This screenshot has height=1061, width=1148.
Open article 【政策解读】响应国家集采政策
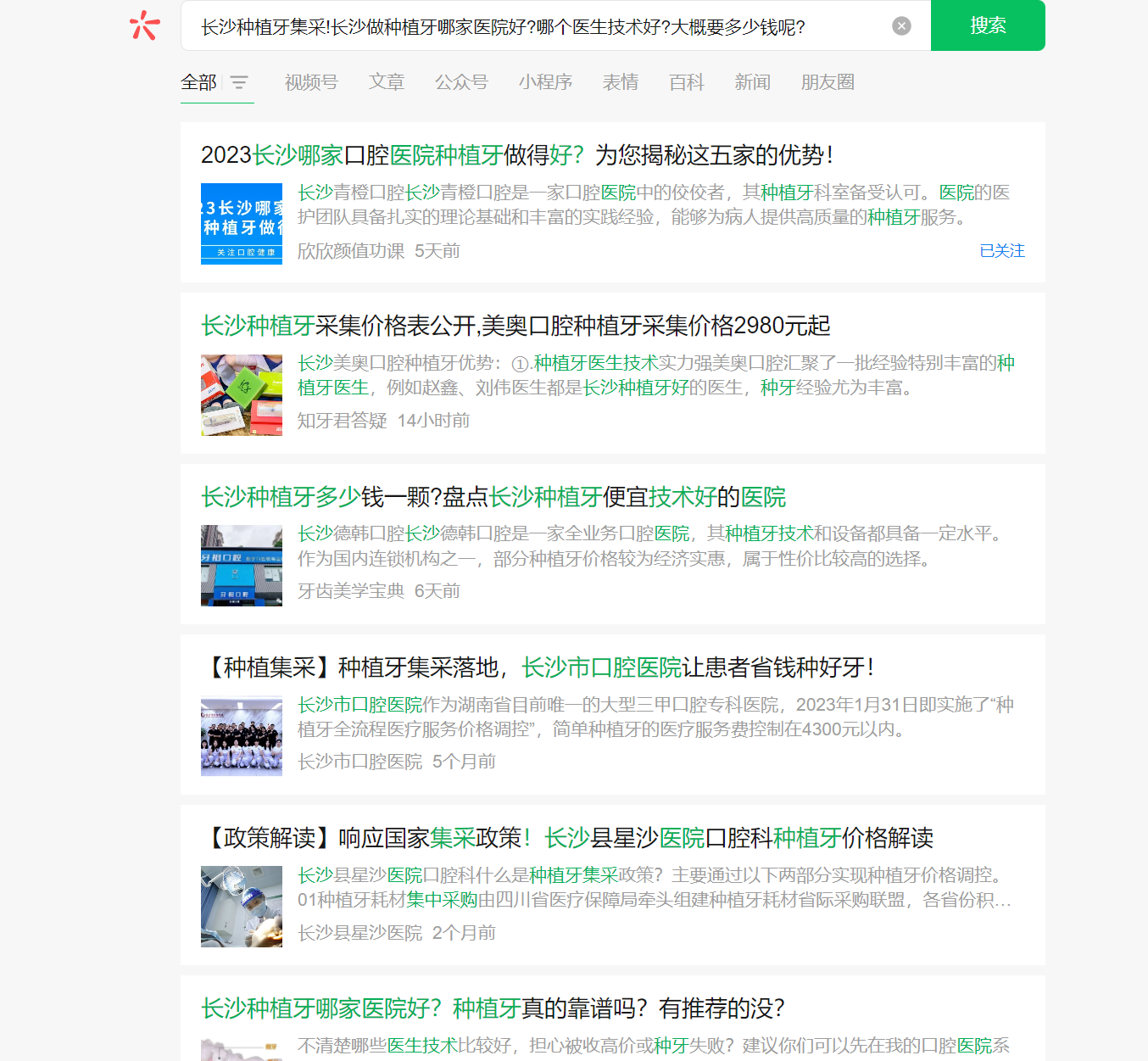point(567,838)
